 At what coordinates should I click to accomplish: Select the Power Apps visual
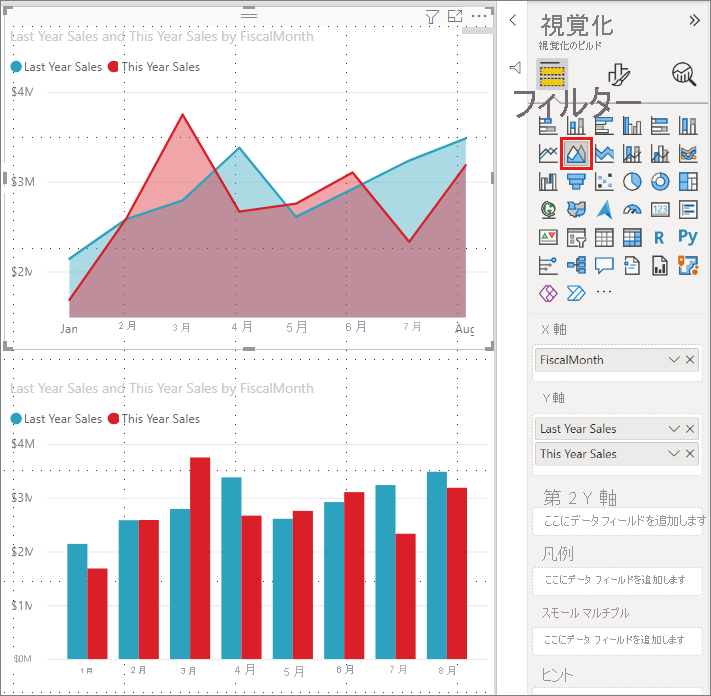(x=548, y=293)
